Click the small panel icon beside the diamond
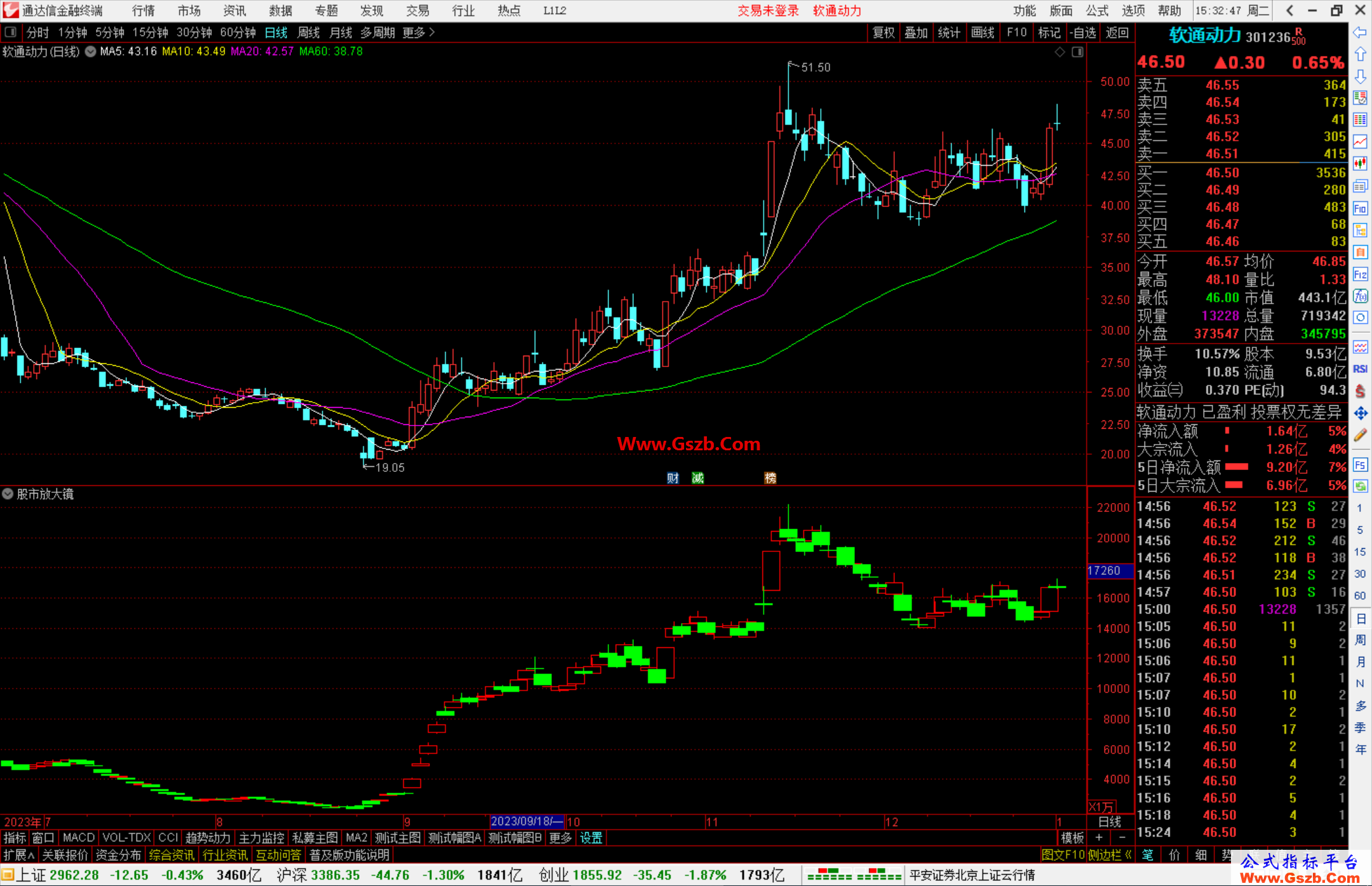 (1077, 52)
